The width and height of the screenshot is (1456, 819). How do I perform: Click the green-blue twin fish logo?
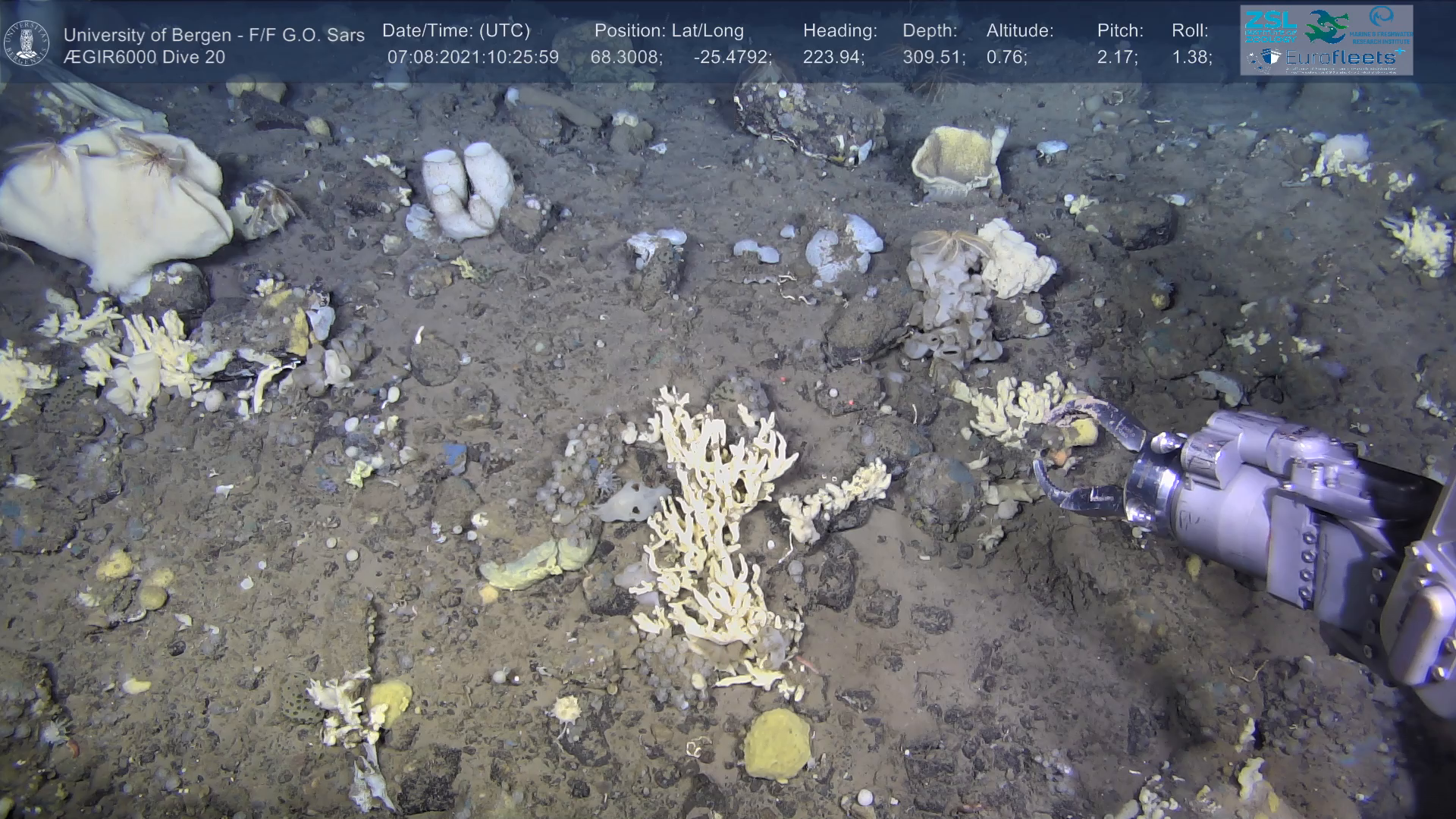pos(1326,27)
